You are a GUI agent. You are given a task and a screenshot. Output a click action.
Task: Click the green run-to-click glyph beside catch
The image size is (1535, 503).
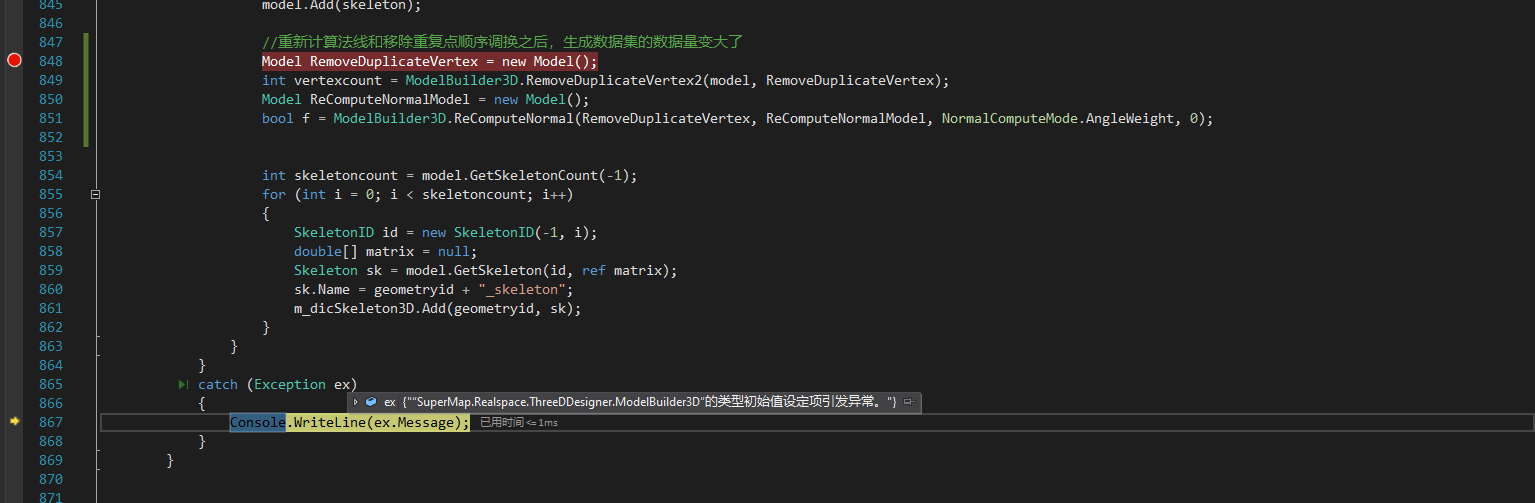[x=183, y=384]
